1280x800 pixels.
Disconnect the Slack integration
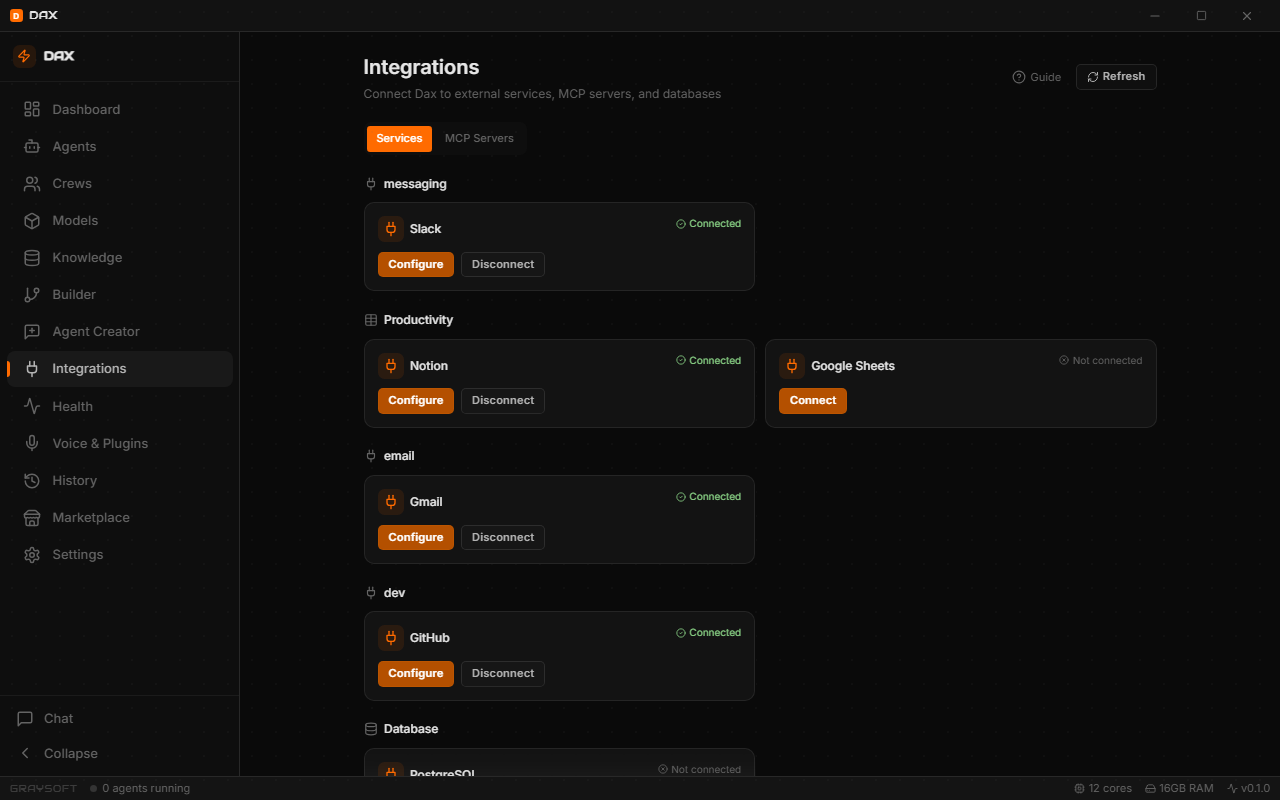503,264
